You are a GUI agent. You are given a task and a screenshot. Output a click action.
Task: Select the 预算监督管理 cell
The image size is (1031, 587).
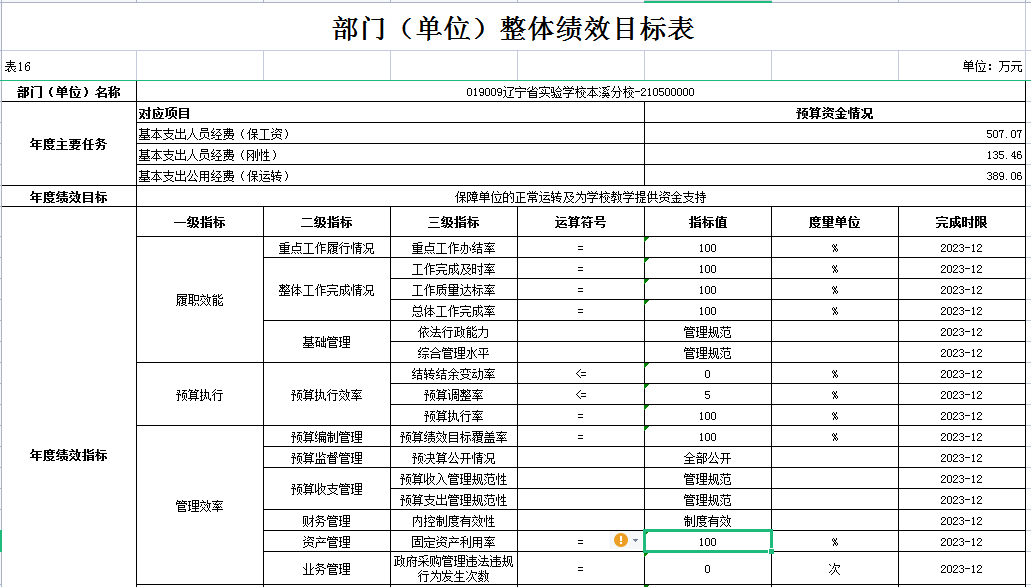(327, 458)
